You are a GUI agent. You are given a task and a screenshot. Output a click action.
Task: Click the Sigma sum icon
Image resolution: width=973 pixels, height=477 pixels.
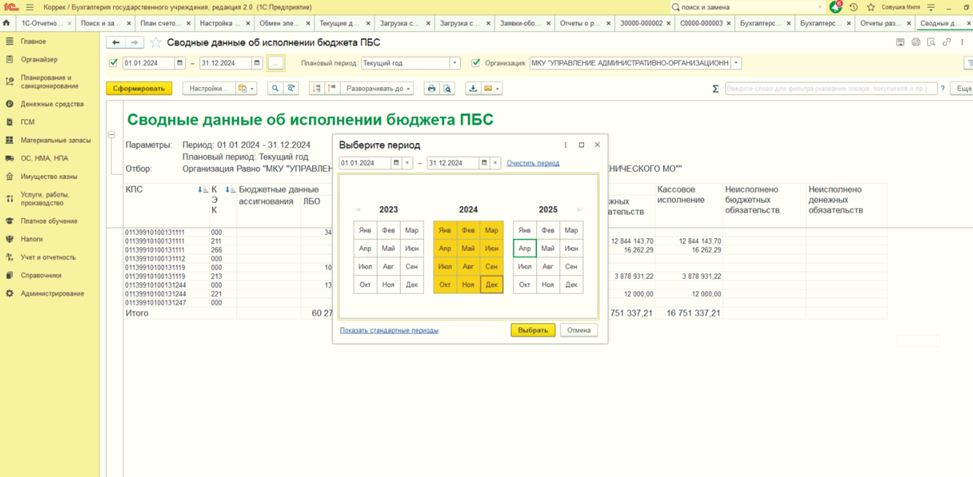(x=715, y=89)
